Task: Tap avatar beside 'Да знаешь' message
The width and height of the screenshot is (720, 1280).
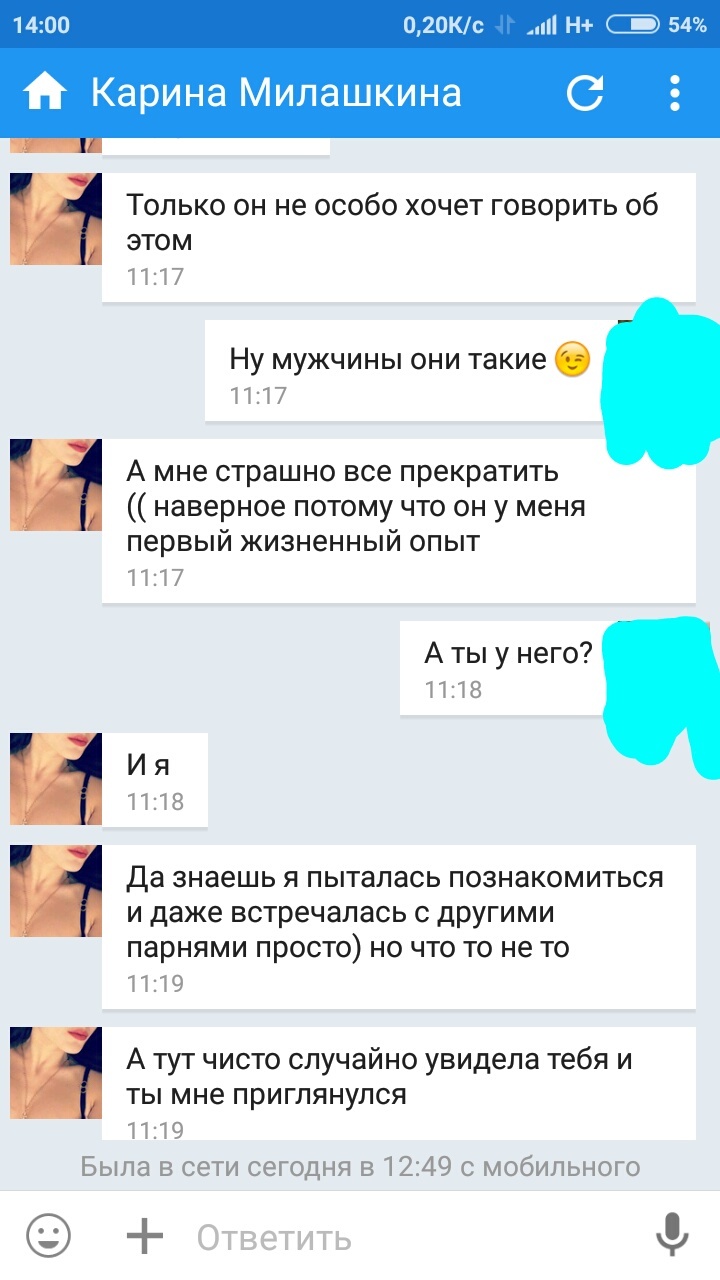Action: (x=56, y=891)
